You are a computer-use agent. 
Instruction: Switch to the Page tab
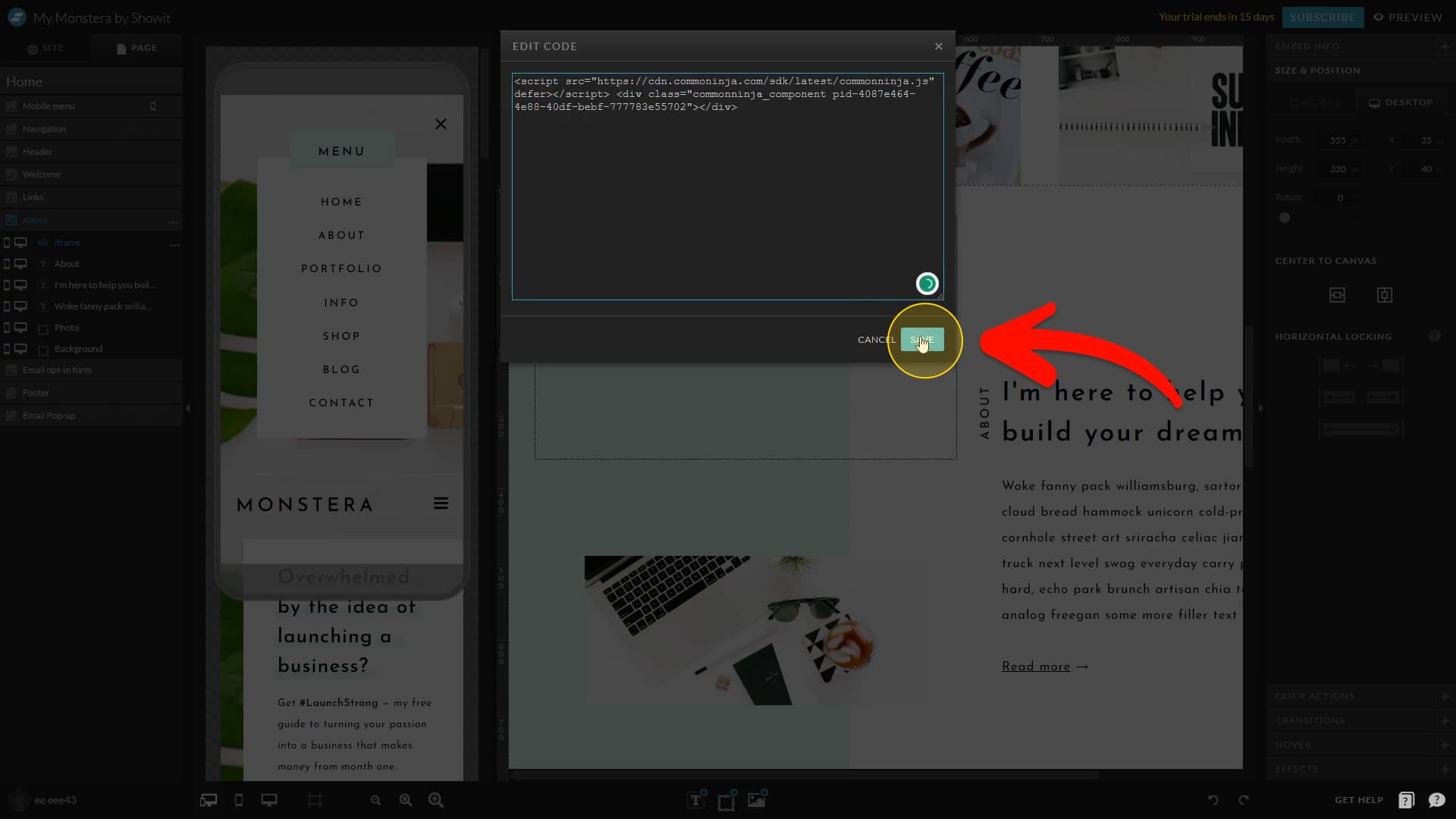pos(136,48)
